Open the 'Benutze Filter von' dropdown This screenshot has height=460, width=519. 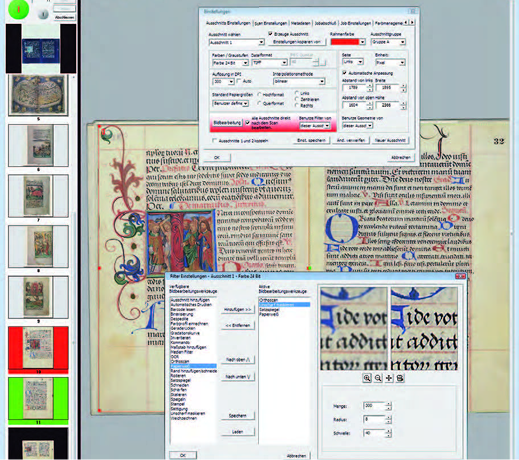315,126
